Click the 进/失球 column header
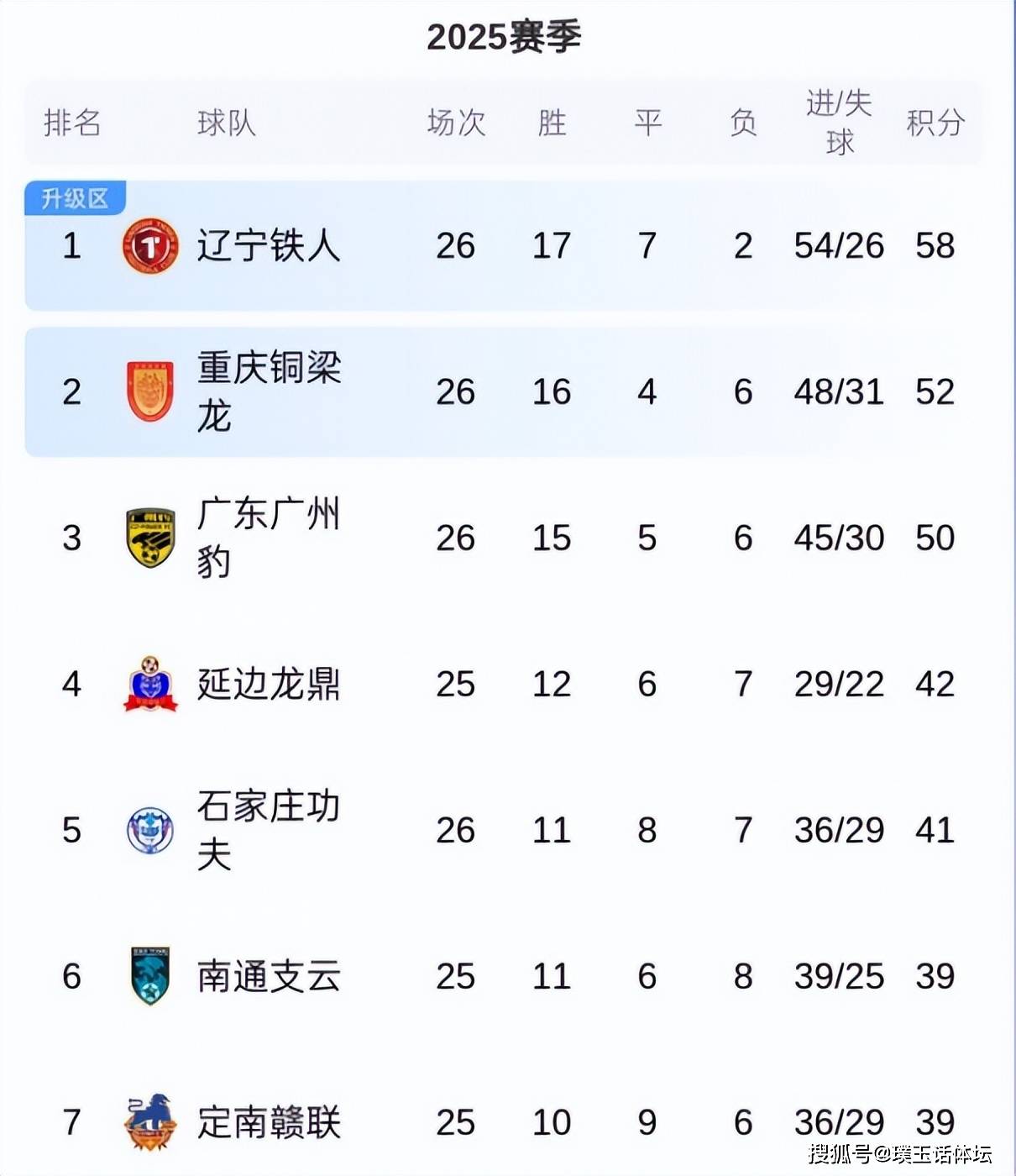Image resolution: width=1016 pixels, height=1176 pixels. point(839,123)
